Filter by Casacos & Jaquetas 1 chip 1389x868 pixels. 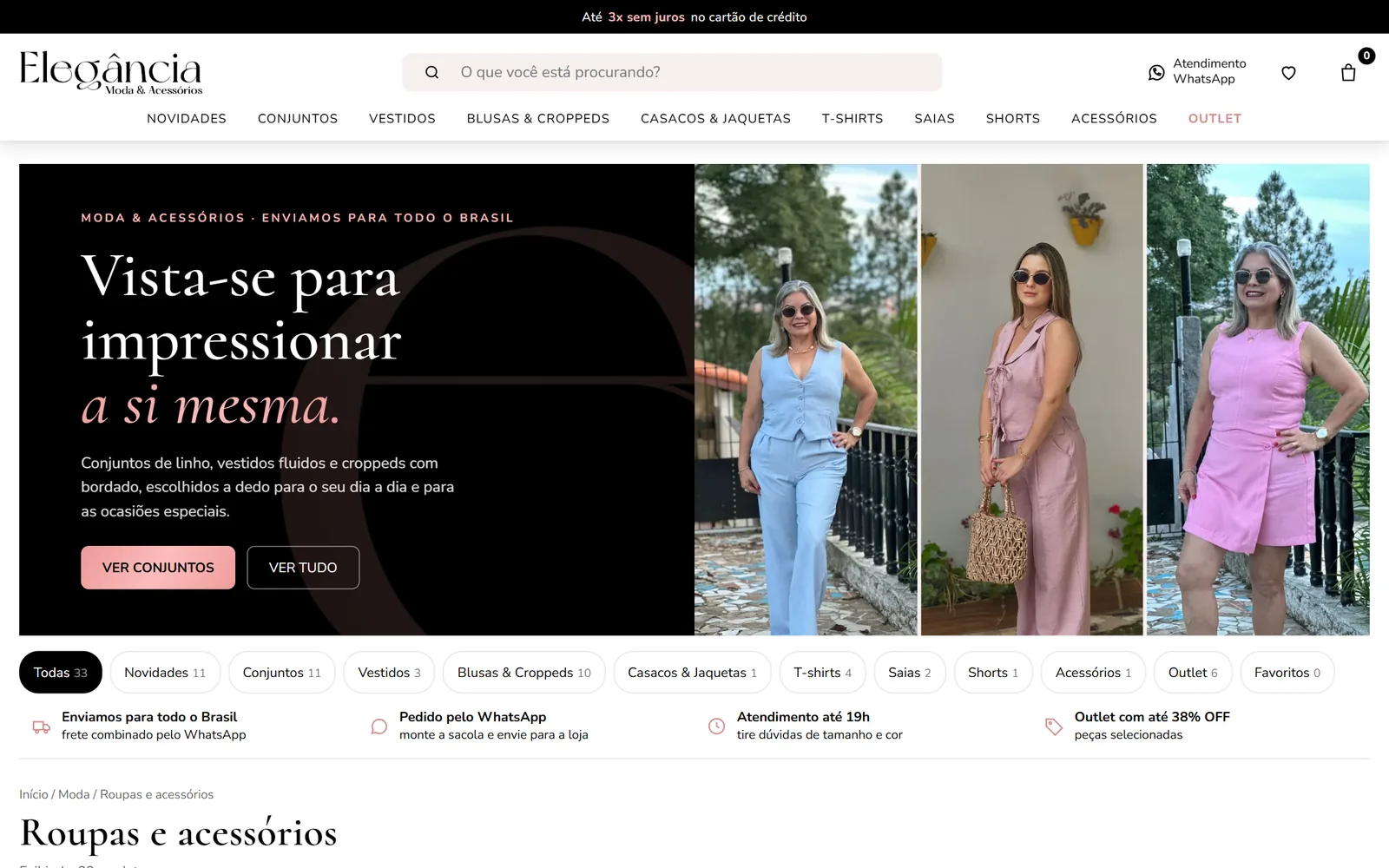[692, 673]
